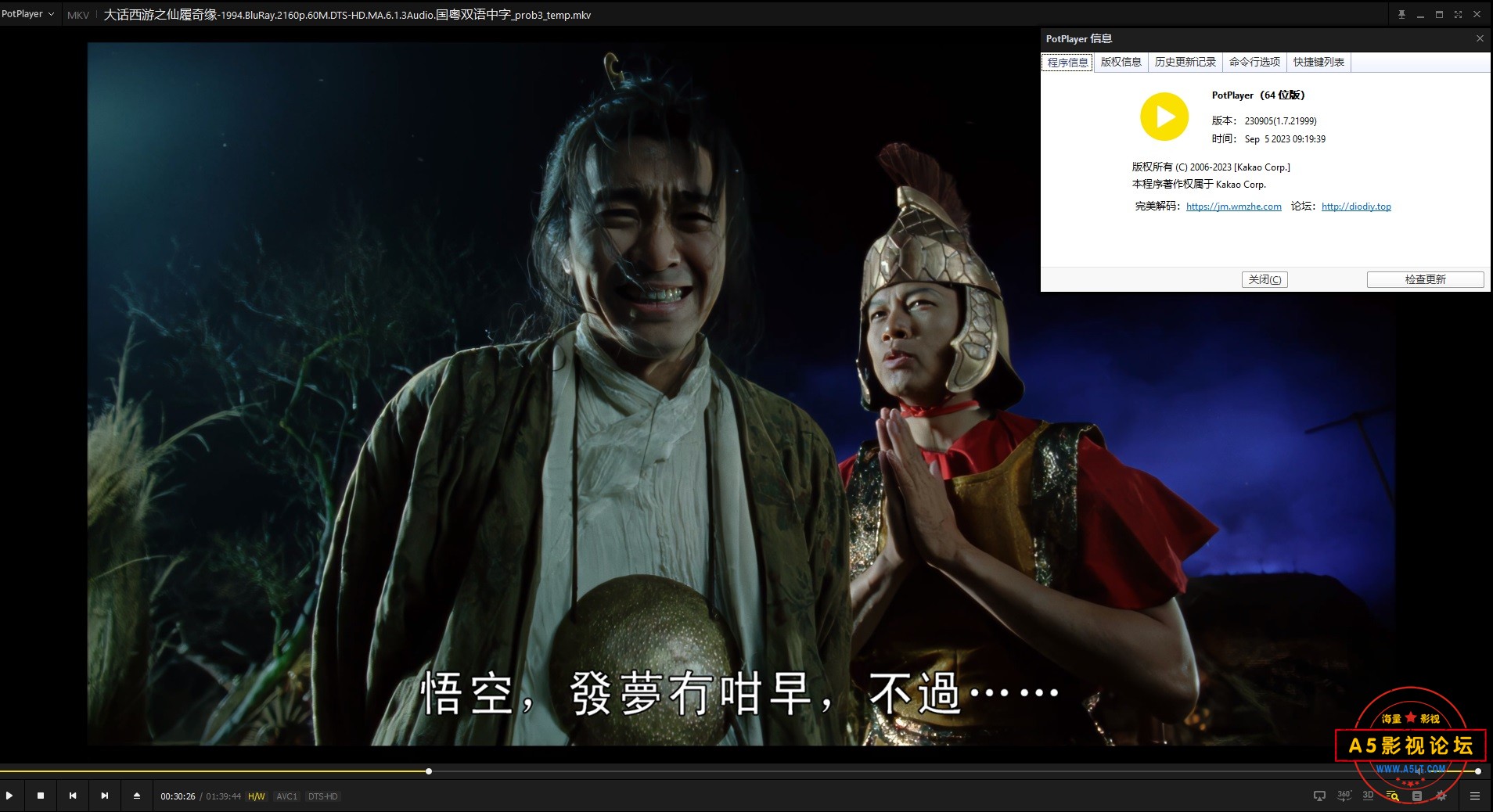Toggle 3D video mode
Screen dimensions: 1493x812
[x=1368, y=796]
